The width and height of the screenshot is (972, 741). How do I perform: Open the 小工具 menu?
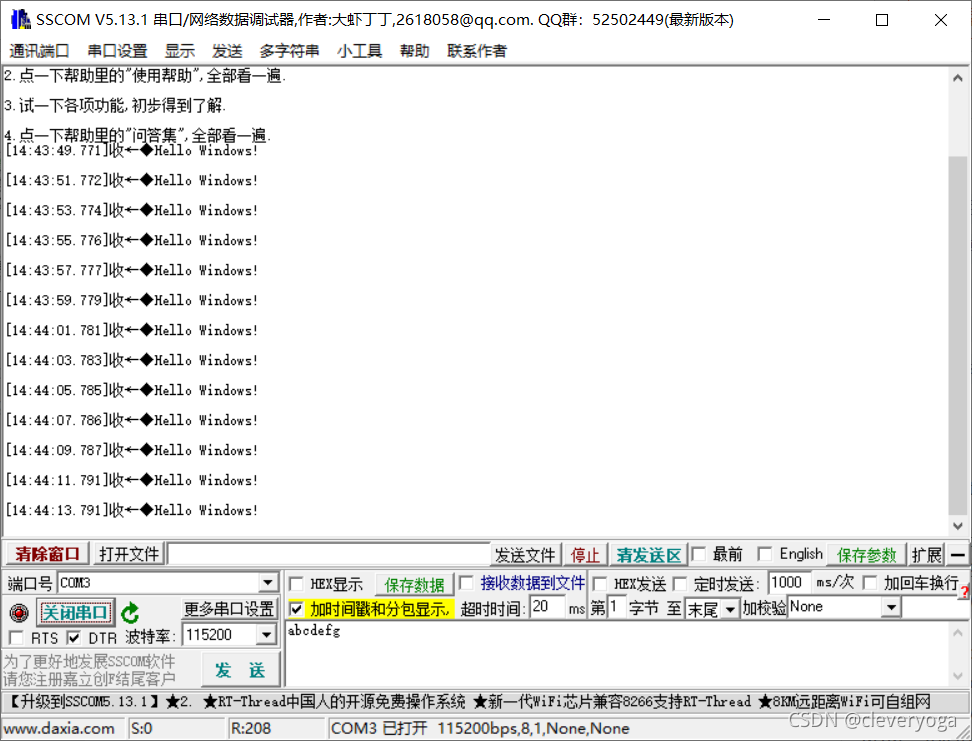tap(359, 51)
